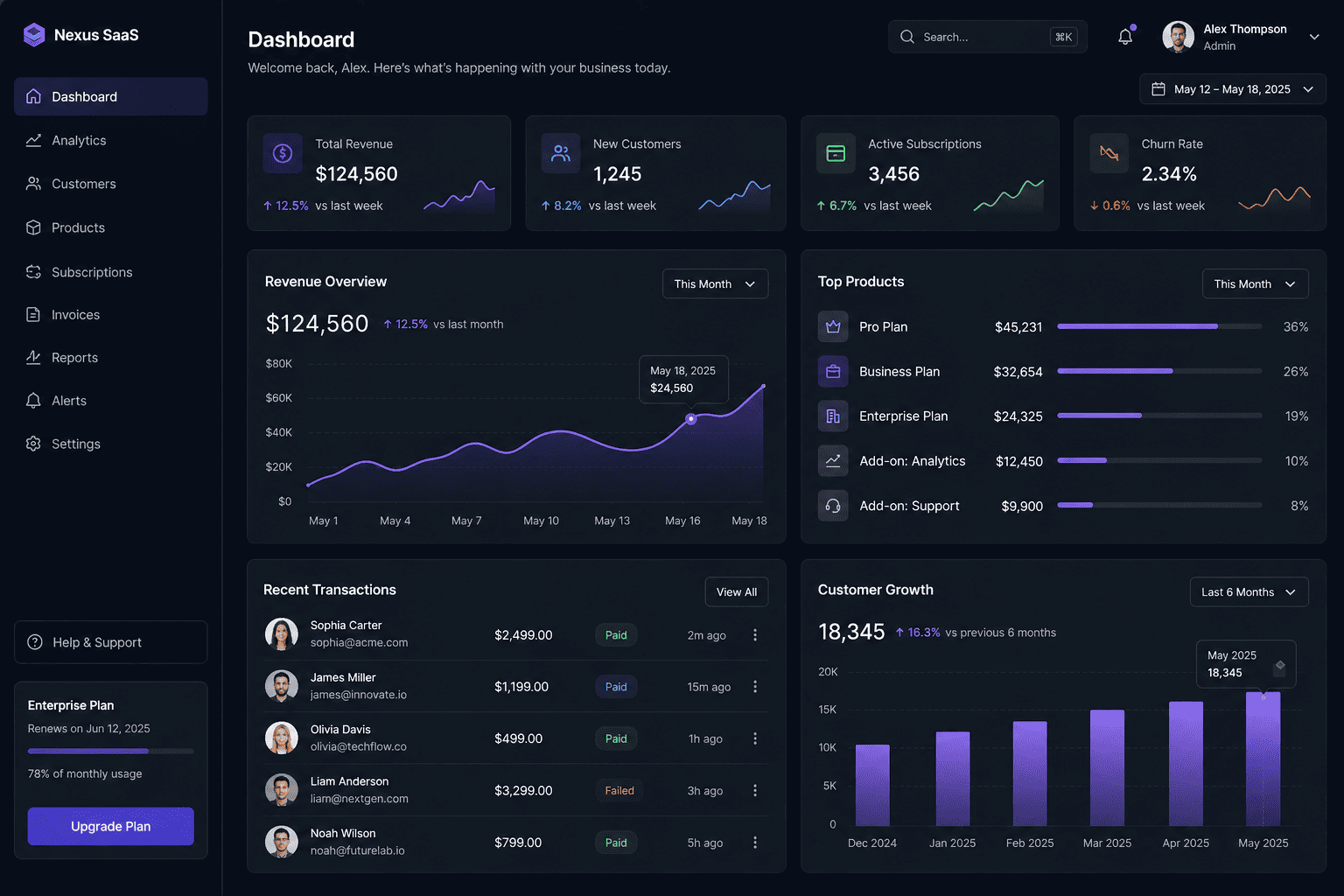The width and height of the screenshot is (1344, 896).
Task: Click the notification bell icon
Action: click(x=1125, y=37)
